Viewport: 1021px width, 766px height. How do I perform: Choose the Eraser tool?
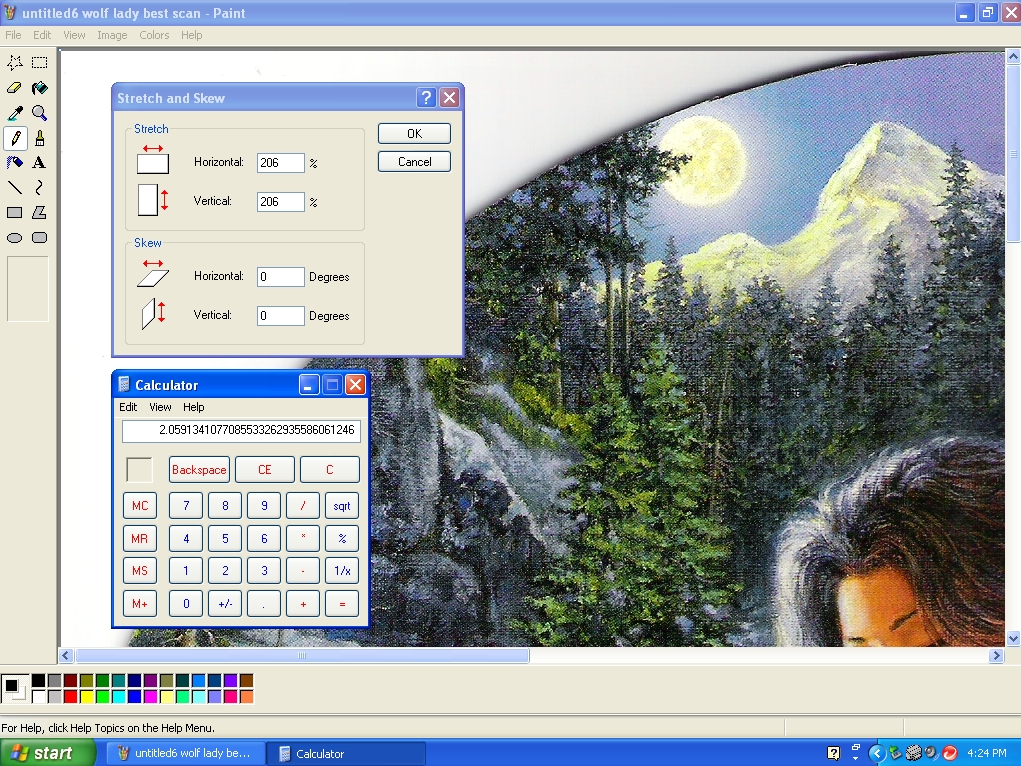15,88
